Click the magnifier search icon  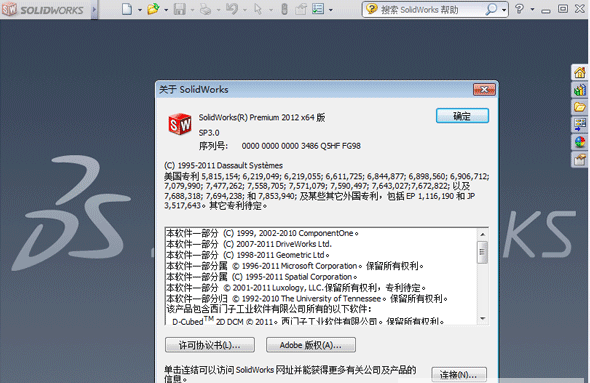(x=491, y=9)
